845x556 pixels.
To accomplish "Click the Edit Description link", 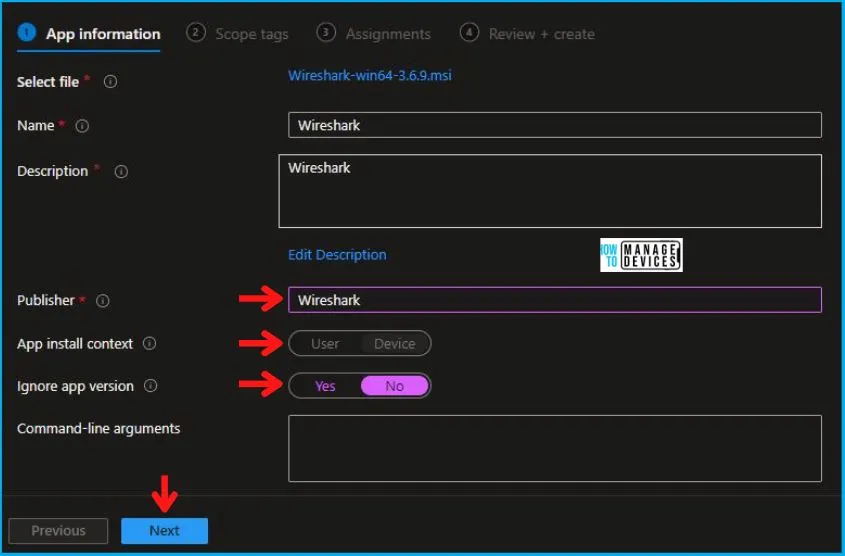I will point(337,255).
